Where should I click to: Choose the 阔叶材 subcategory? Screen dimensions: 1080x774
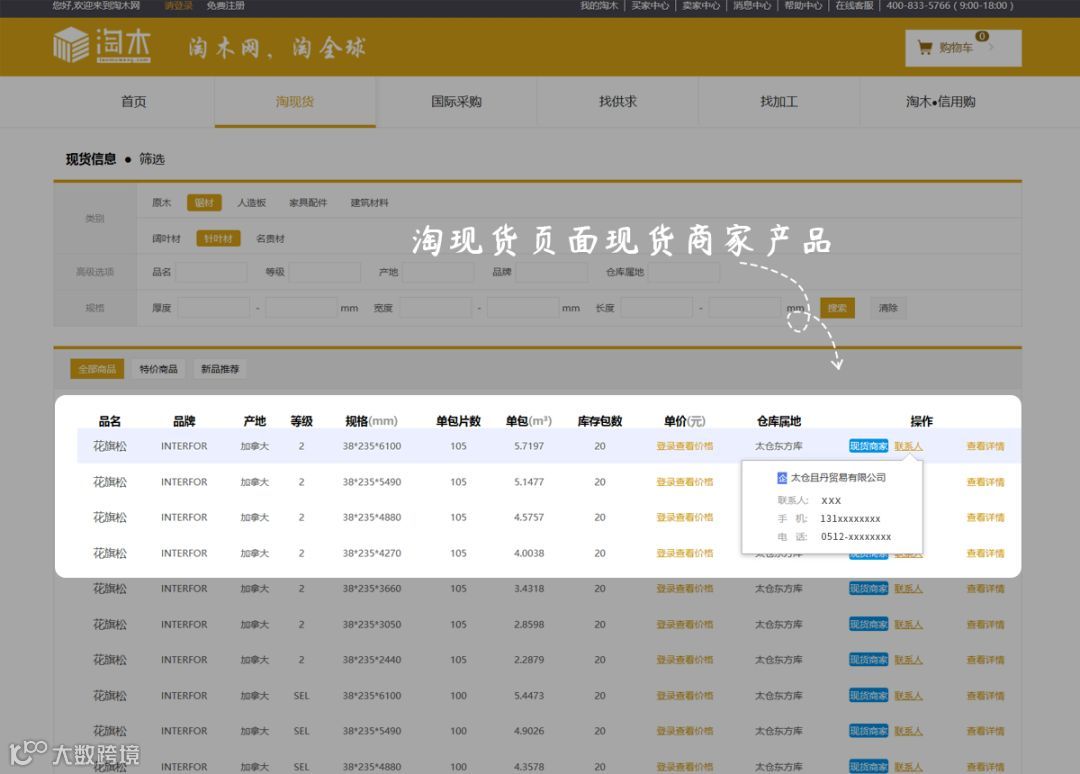click(166, 238)
